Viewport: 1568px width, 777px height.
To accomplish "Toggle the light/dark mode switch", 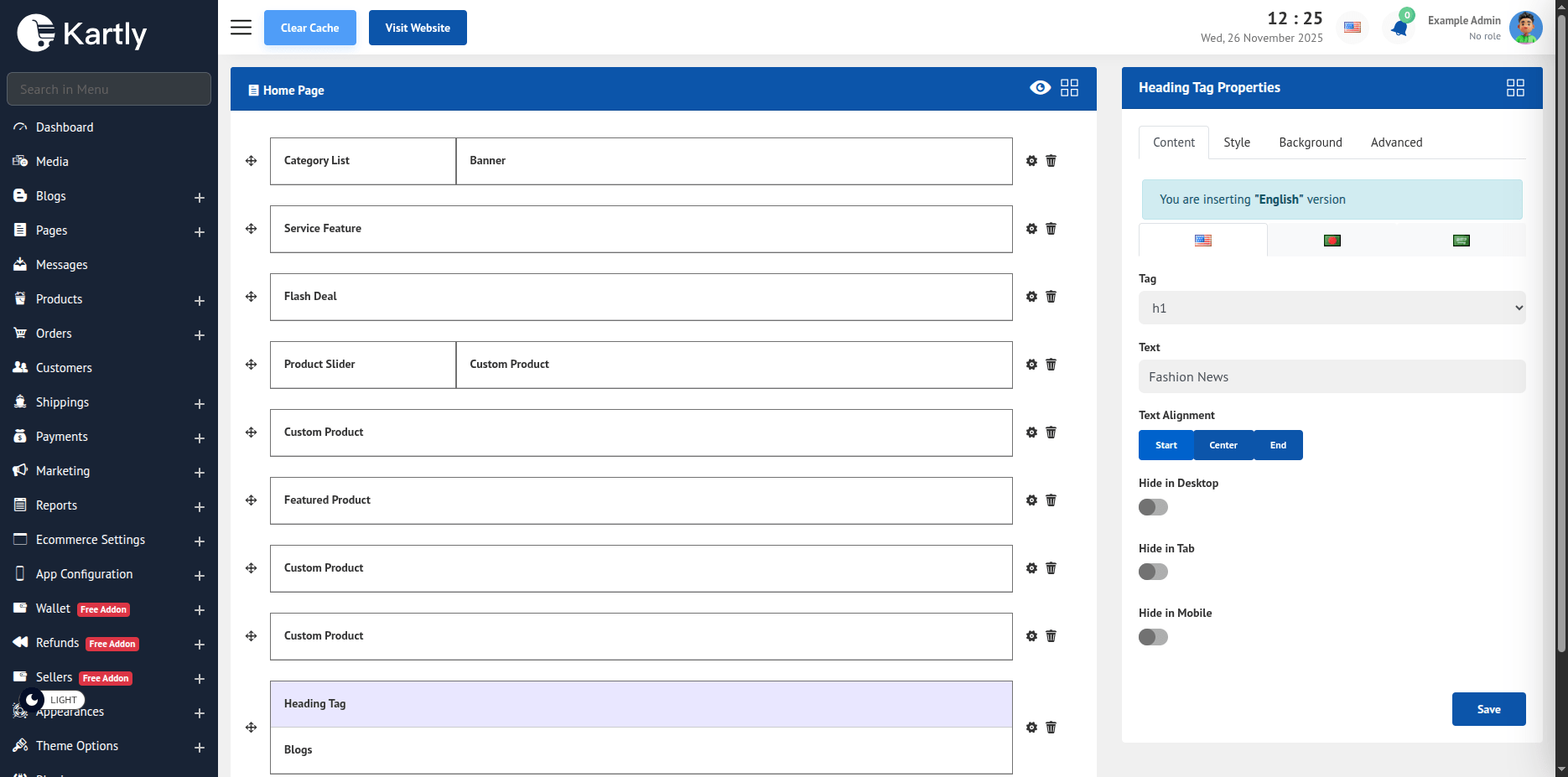I will click(x=33, y=700).
